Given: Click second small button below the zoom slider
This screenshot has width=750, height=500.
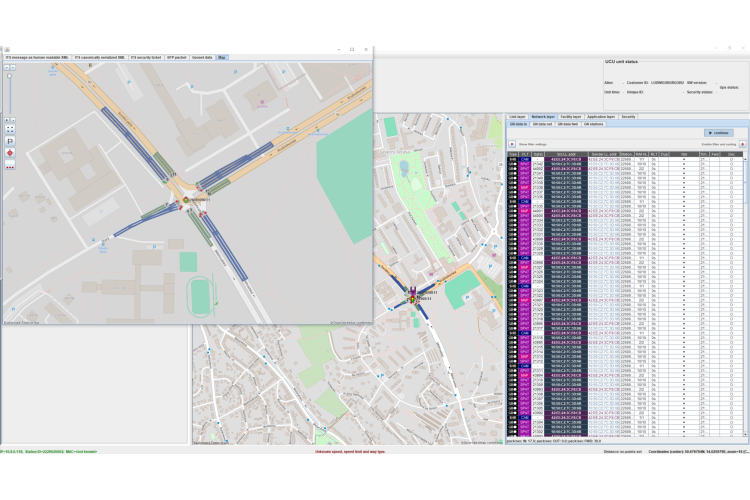Looking at the screenshot, I should click(13, 120).
